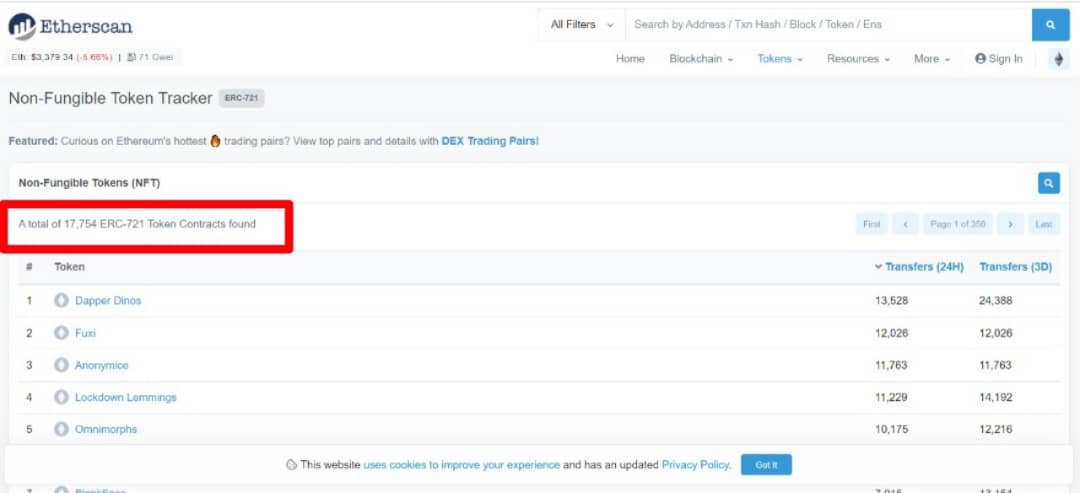
Task: Open the Fuxi token link
Action: (85, 333)
